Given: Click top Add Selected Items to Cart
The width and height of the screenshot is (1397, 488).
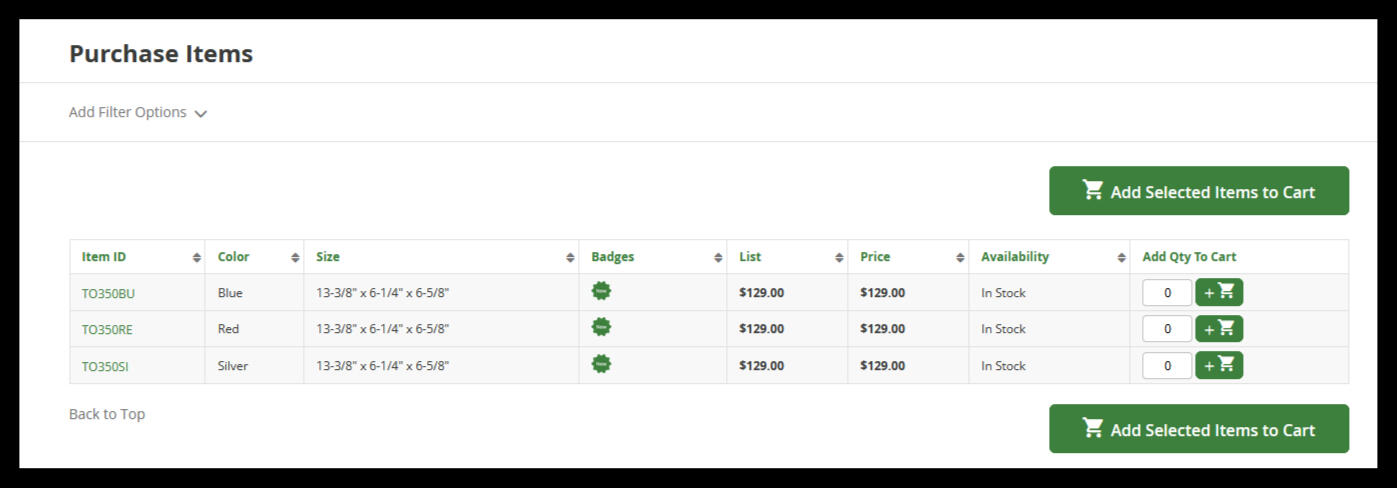Looking at the screenshot, I should coord(1198,191).
